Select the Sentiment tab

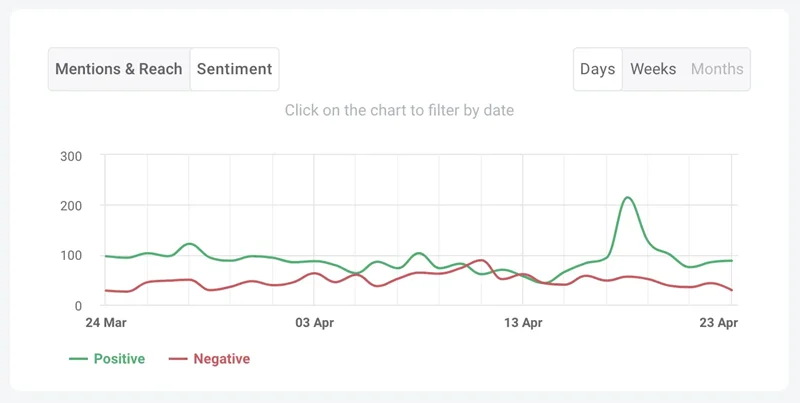click(234, 69)
